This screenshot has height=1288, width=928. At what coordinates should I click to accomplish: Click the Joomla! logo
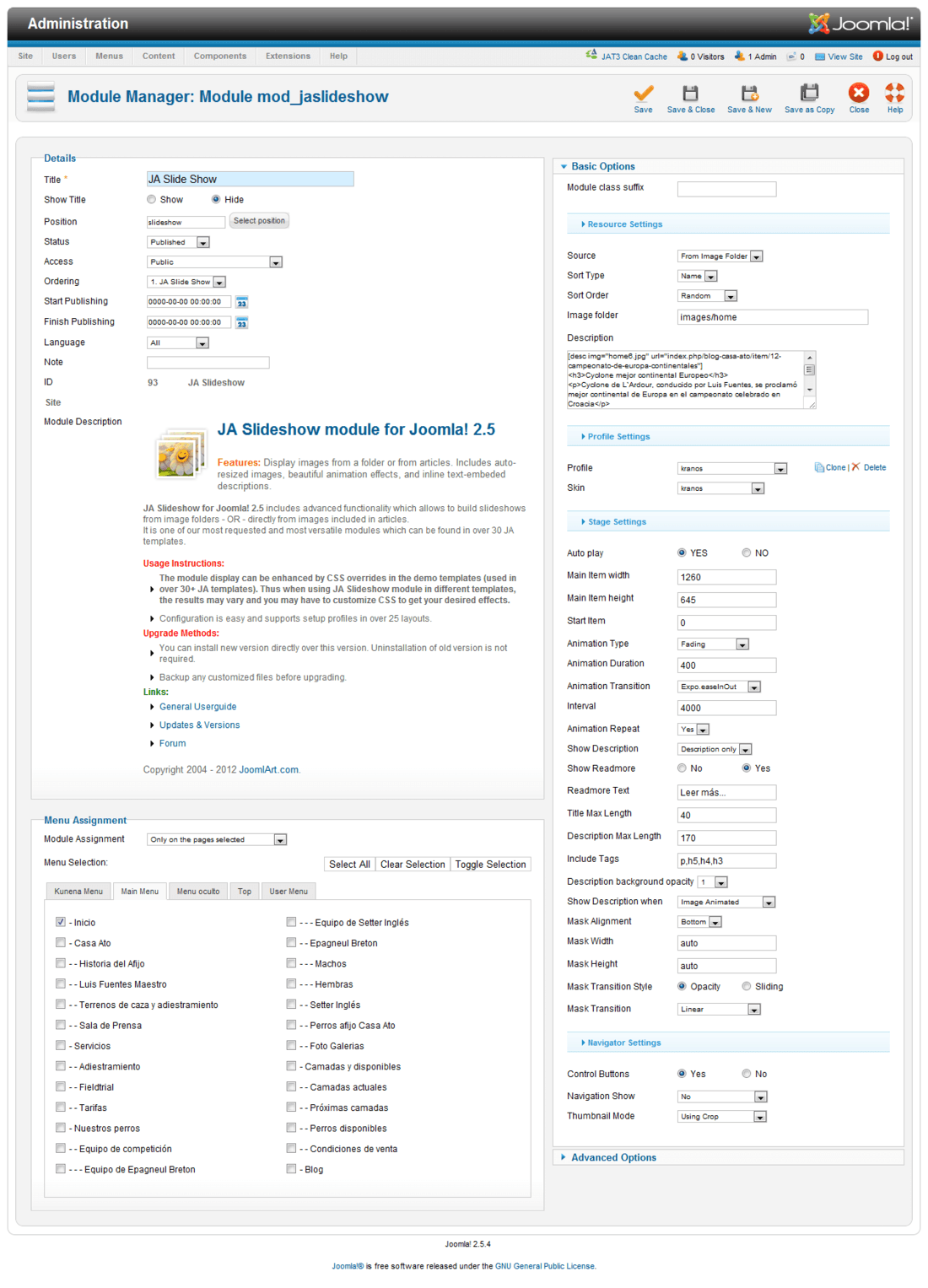click(x=860, y=24)
